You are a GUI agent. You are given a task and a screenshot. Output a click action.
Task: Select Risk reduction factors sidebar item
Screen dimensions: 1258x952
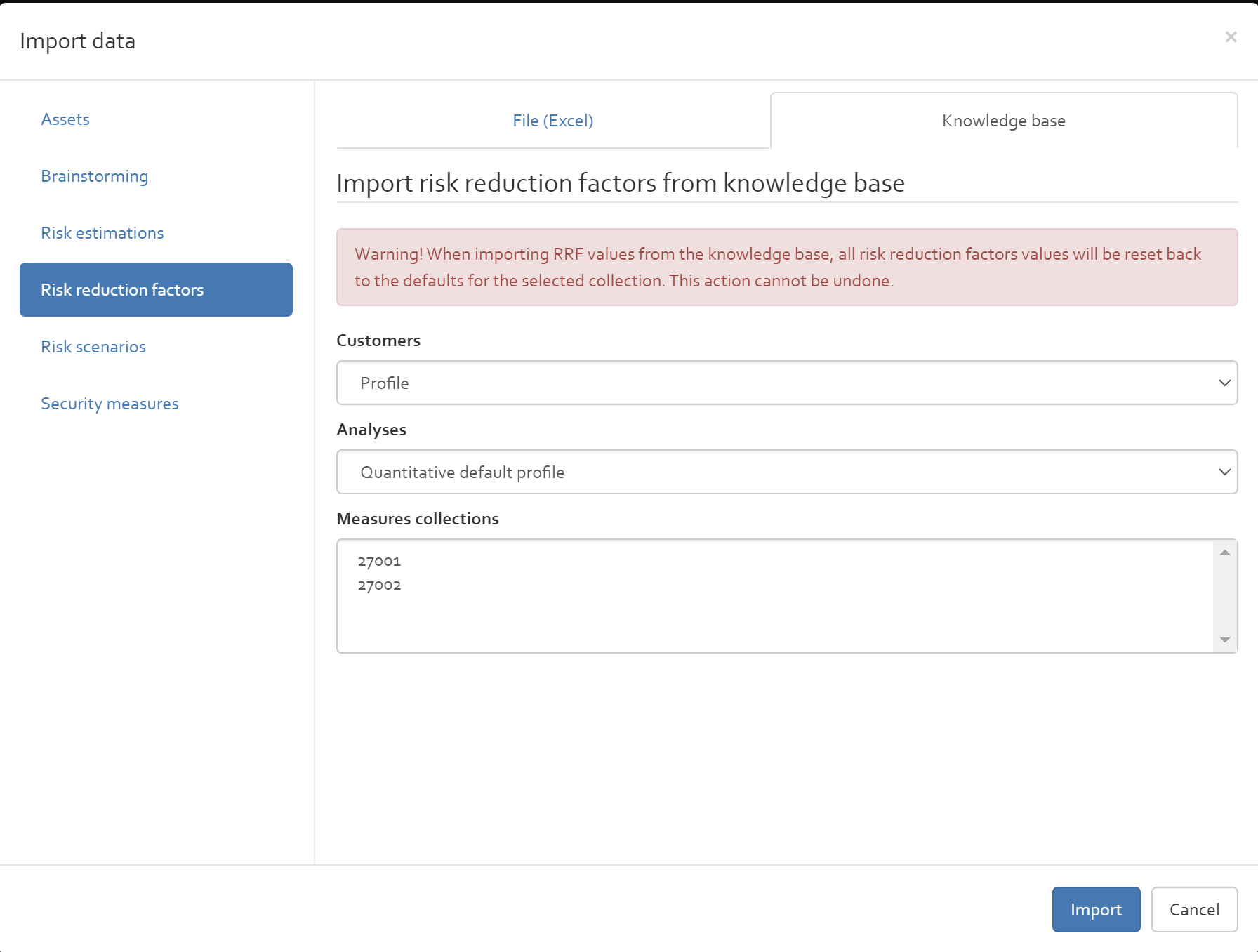156,290
